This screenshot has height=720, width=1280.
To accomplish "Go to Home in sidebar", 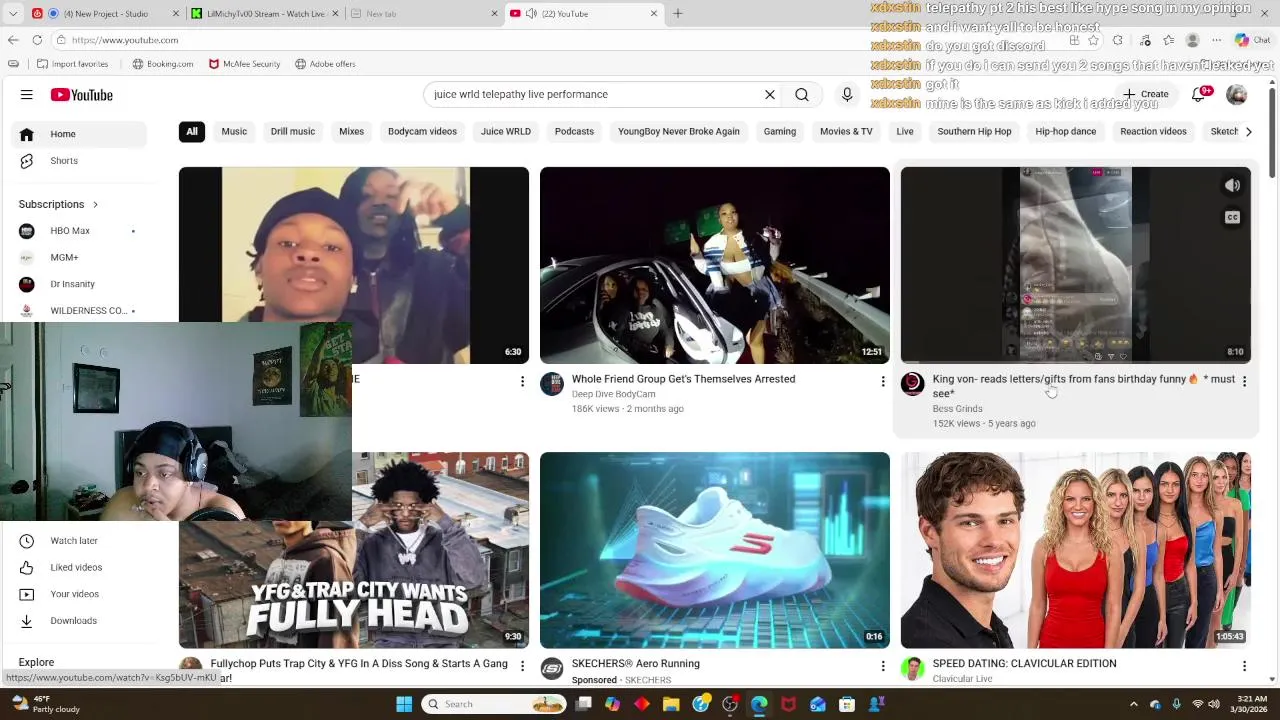I will pos(80,134).
